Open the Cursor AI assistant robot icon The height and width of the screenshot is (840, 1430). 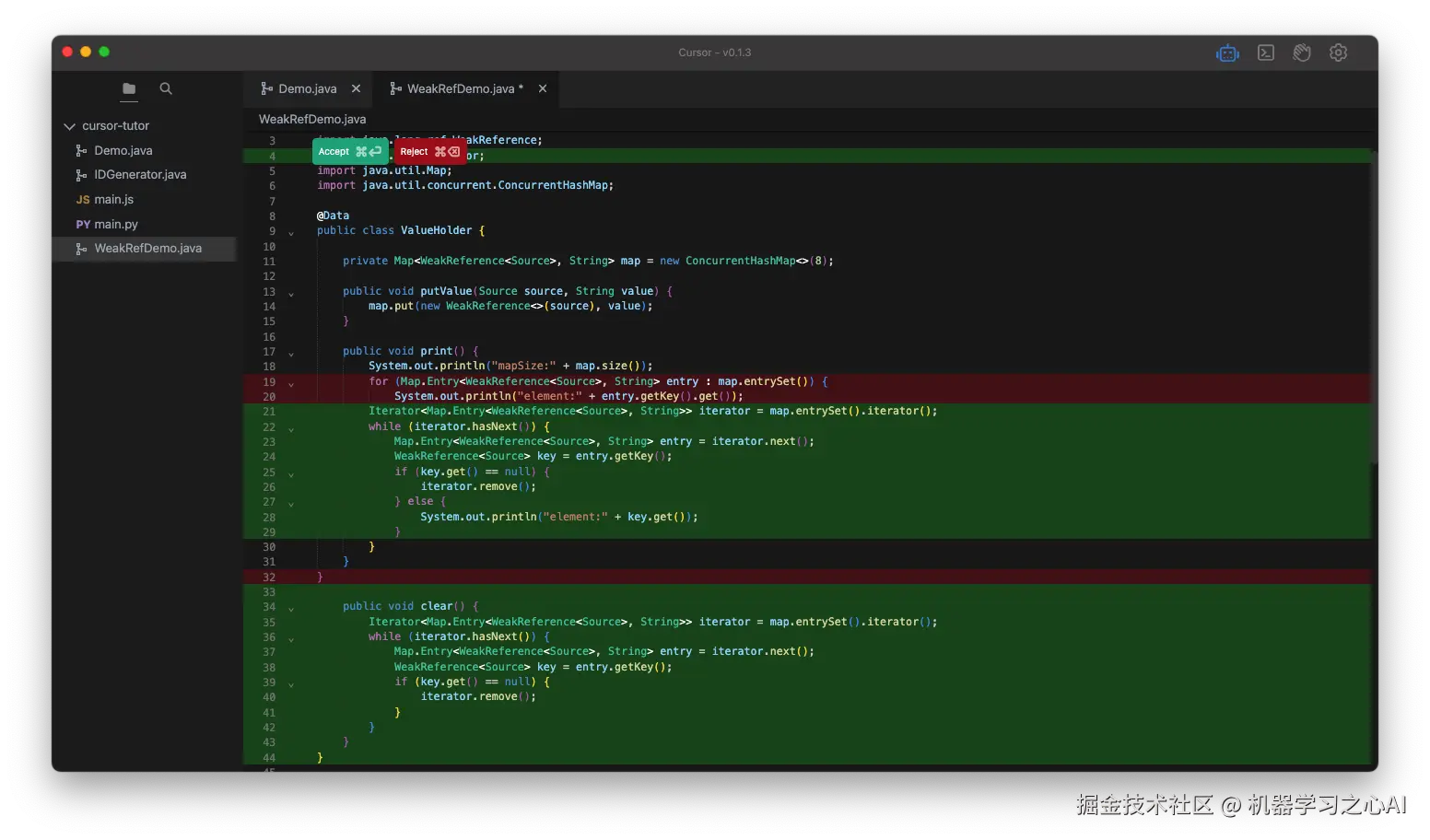pyautogui.click(x=1227, y=52)
